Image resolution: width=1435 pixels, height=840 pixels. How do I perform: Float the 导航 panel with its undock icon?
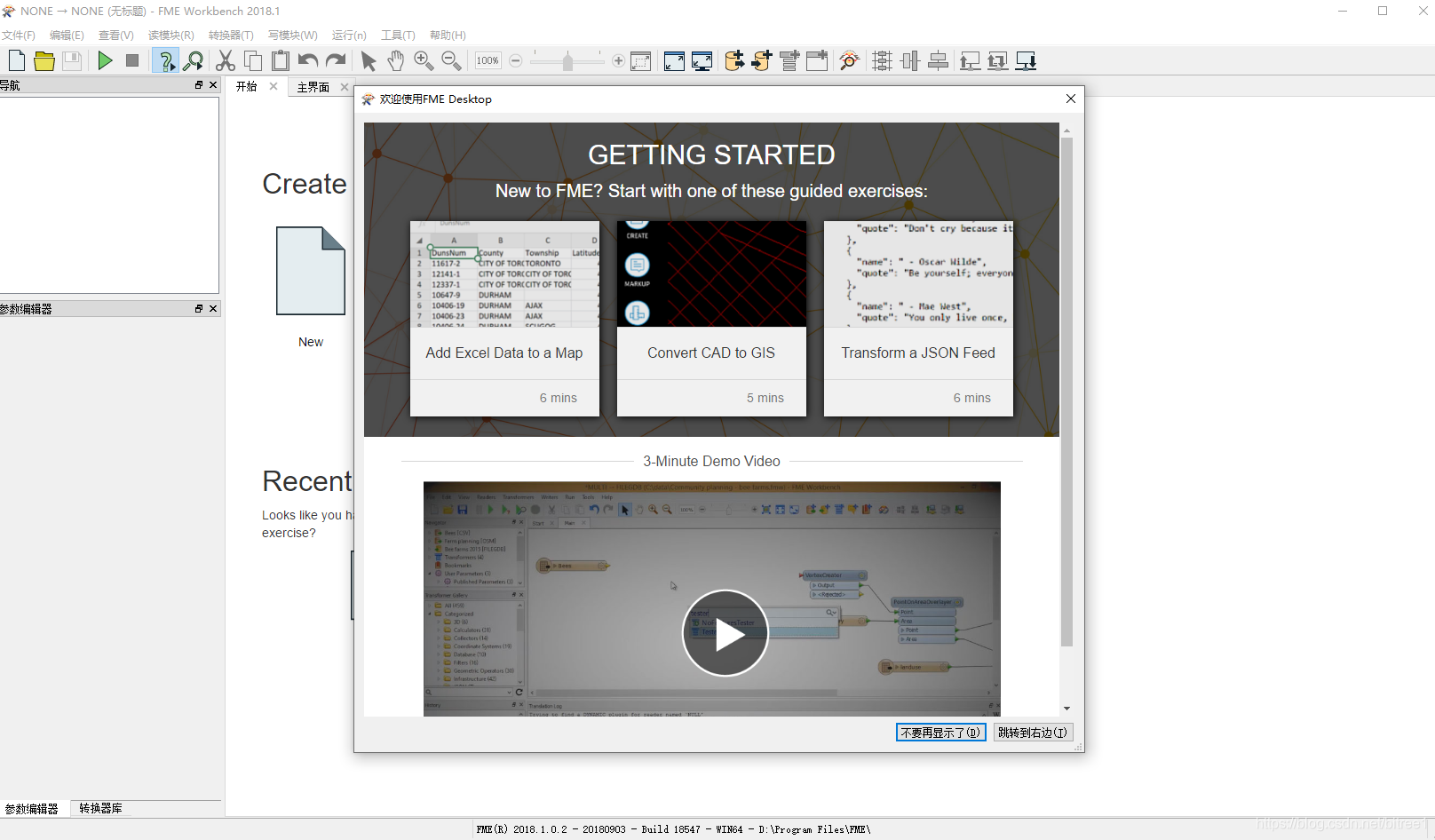point(199,85)
